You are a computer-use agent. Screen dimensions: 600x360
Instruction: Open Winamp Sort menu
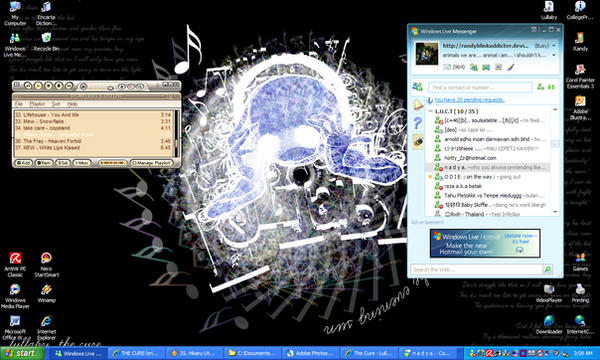pyautogui.click(x=56, y=104)
